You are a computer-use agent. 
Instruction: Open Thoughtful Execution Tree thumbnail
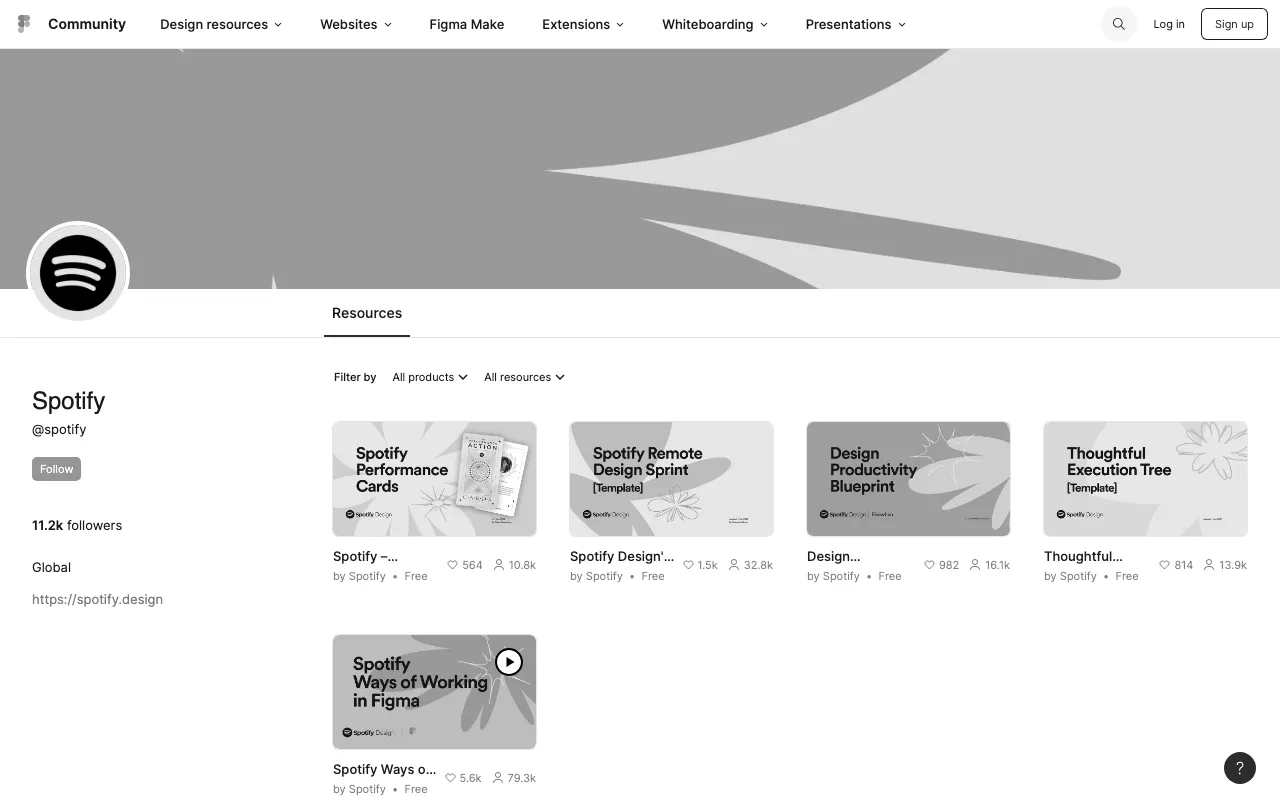coord(1145,479)
